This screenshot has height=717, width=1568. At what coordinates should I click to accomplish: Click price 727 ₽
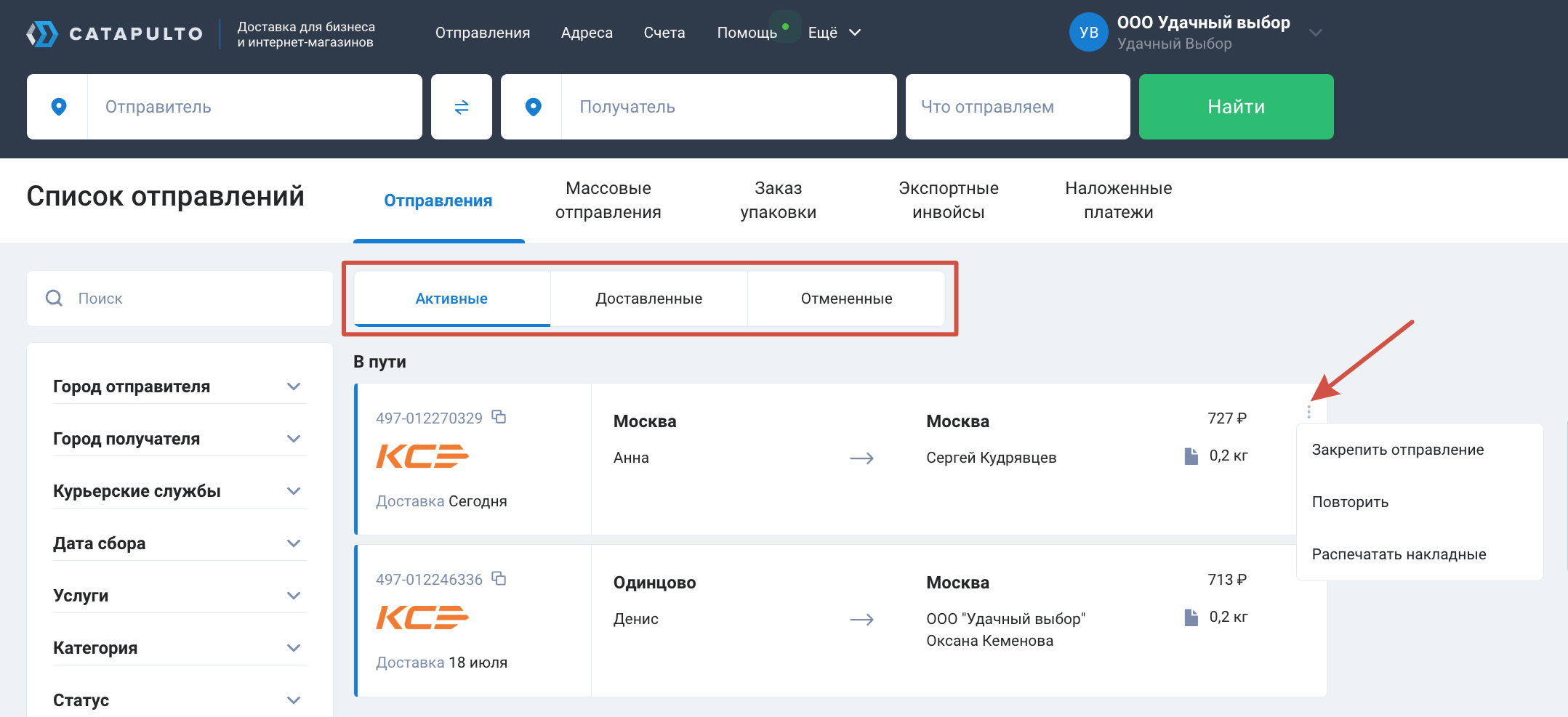tap(1227, 418)
